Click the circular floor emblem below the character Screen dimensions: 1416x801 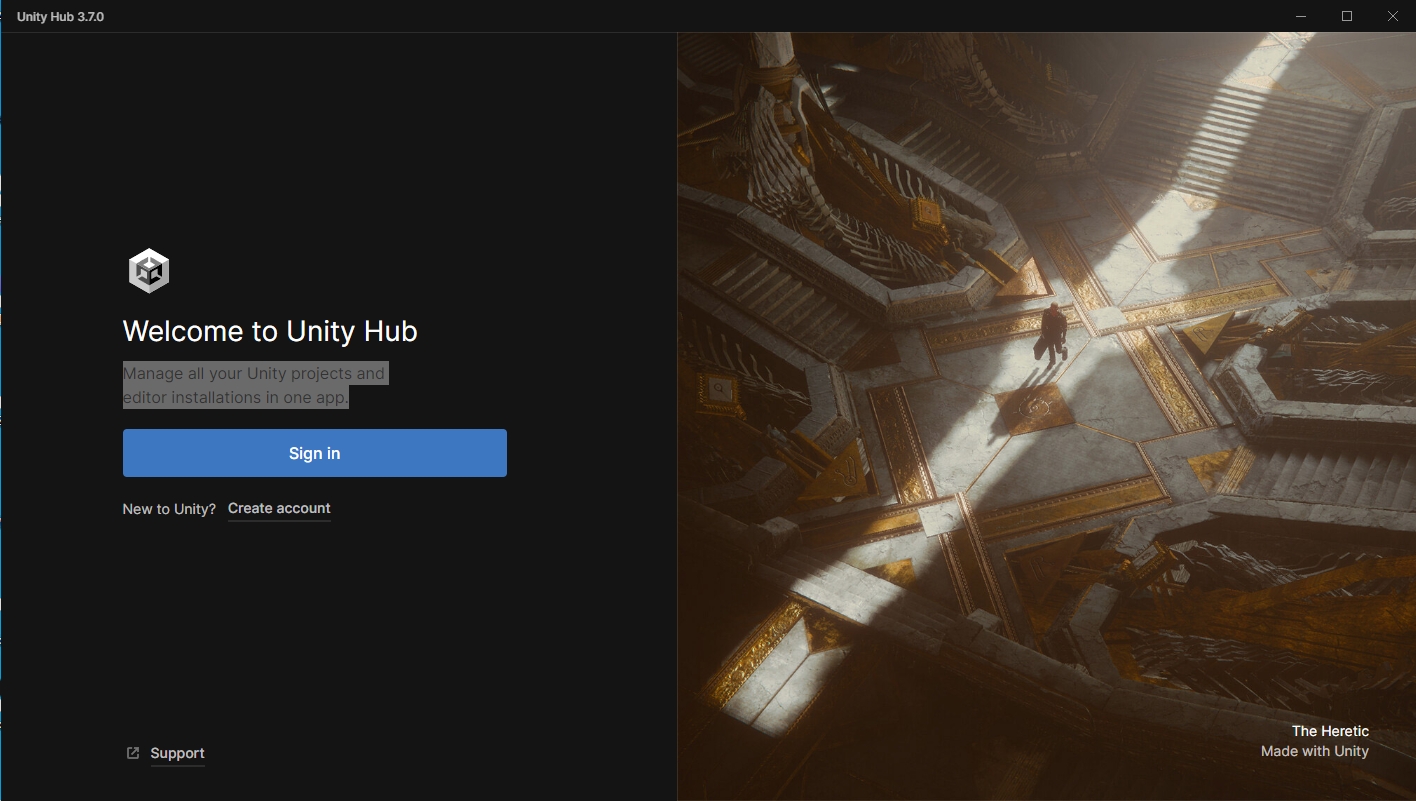tap(1034, 408)
